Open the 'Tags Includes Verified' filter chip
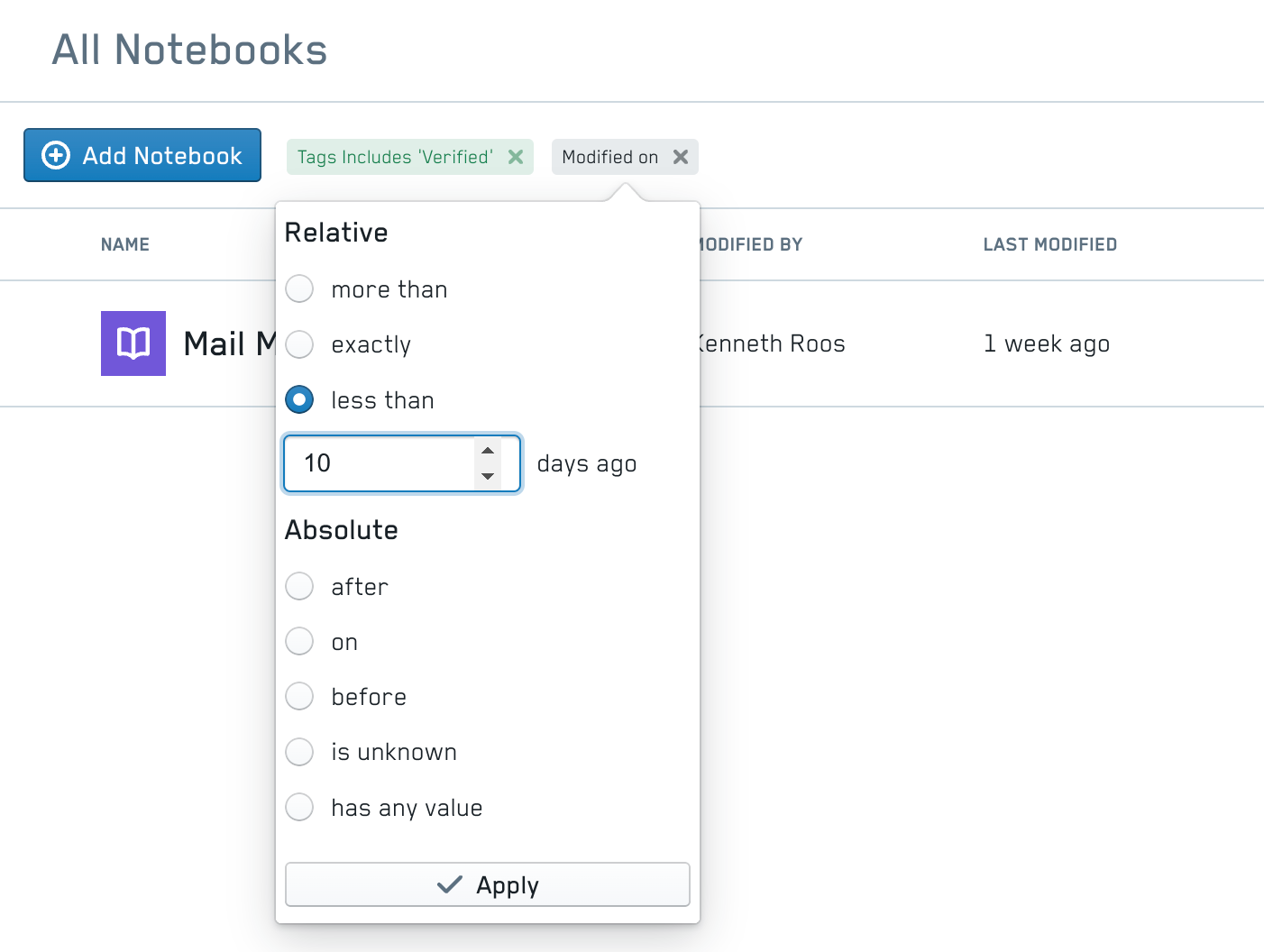 click(x=395, y=157)
